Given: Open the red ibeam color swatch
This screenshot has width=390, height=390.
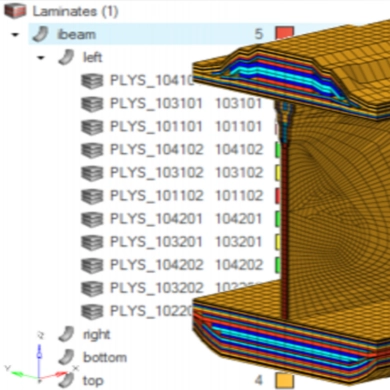Looking at the screenshot, I should (x=285, y=34).
